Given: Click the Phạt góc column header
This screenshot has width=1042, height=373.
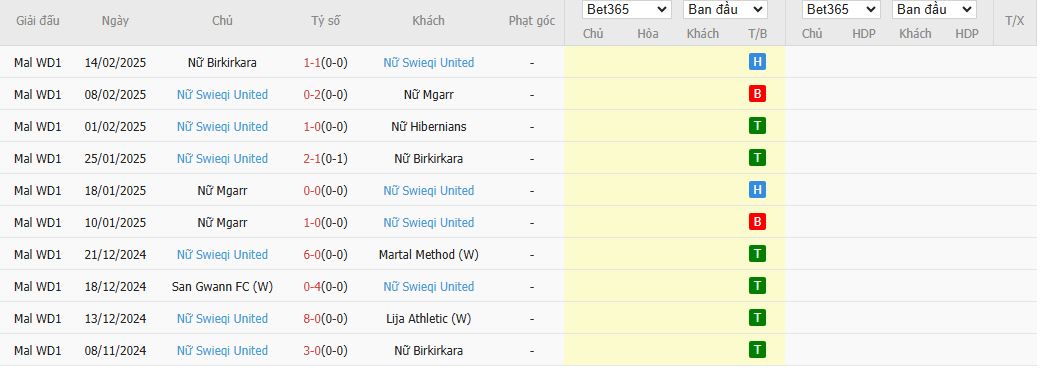Looking at the screenshot, I should point(532,21).
